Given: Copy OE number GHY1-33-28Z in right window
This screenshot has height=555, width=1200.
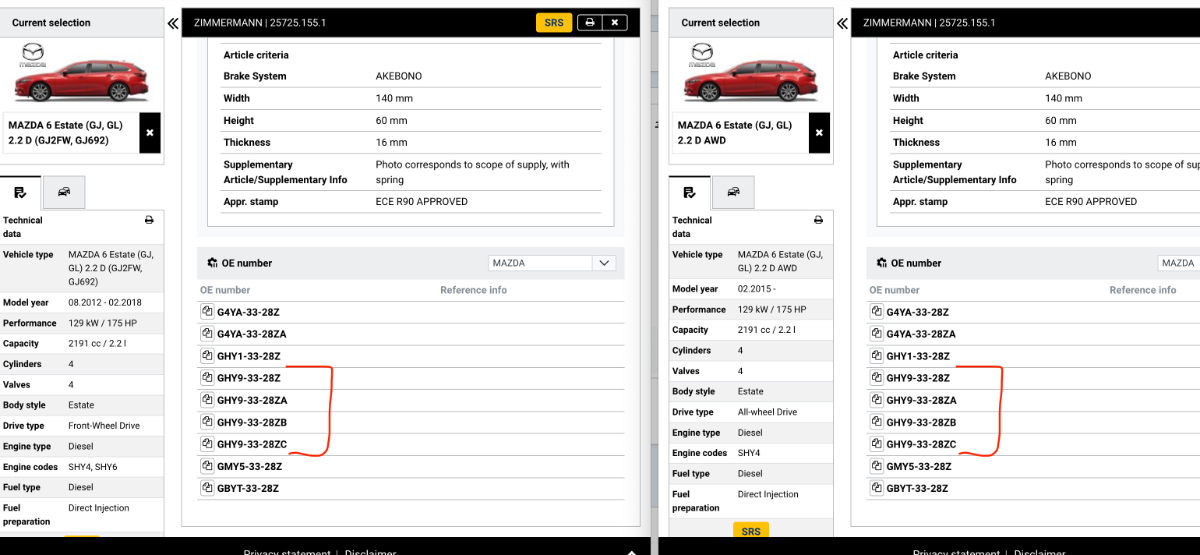Looking at the screenshot, I should point(877,356).
